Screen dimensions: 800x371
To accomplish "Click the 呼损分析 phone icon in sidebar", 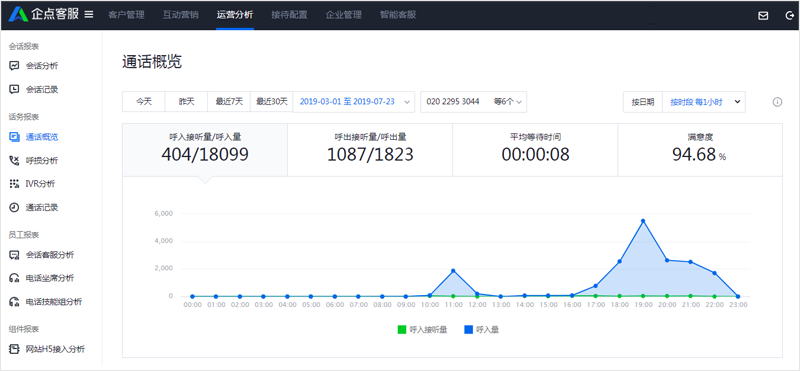I will (14, 160).
